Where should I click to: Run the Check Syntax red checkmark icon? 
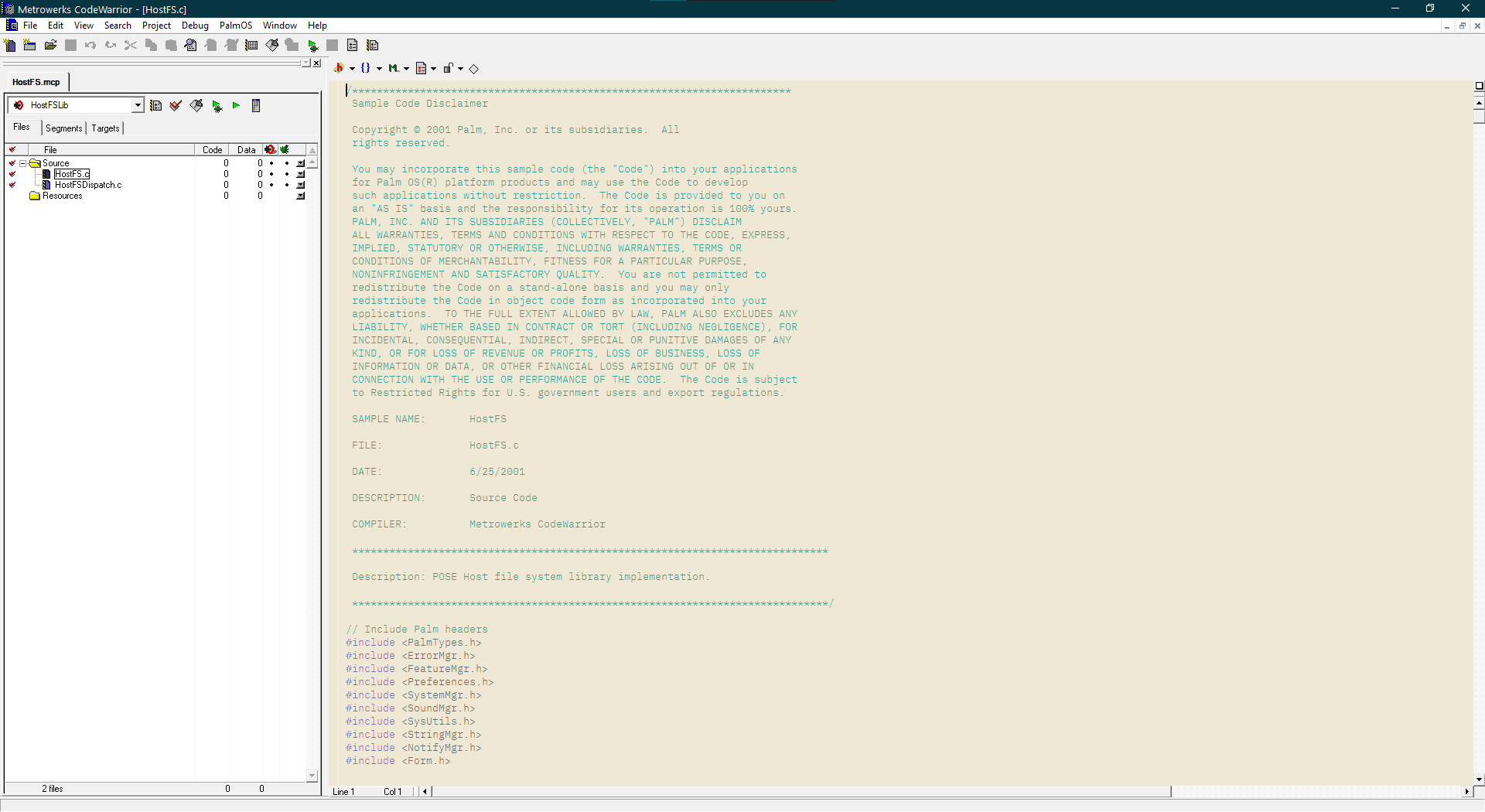[x=175, y=106]
